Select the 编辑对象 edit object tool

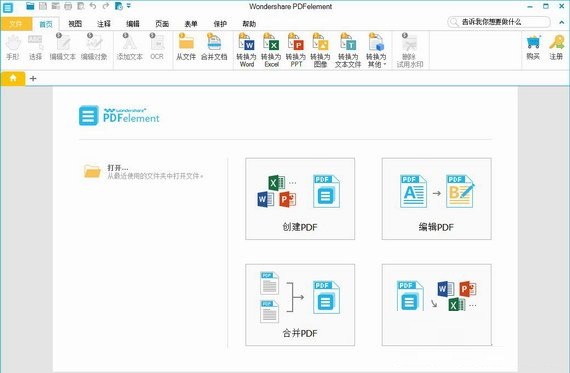click(x=94, y=47)
